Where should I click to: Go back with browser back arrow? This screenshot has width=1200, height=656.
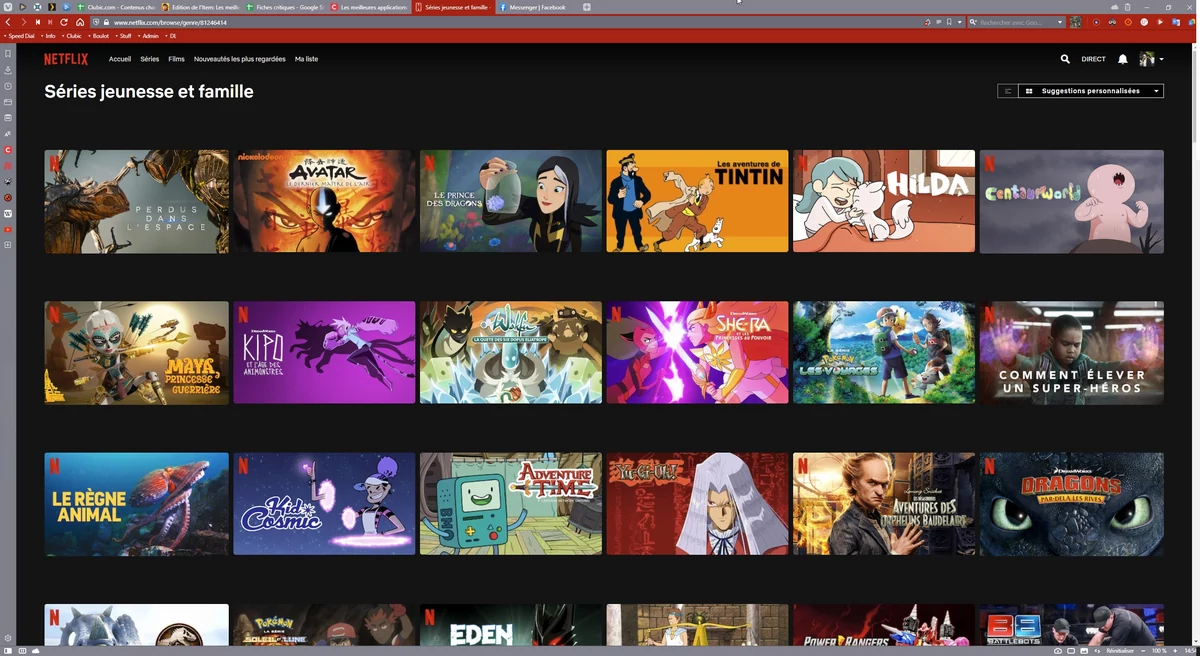pyautogui.click(x=8, y=22)
